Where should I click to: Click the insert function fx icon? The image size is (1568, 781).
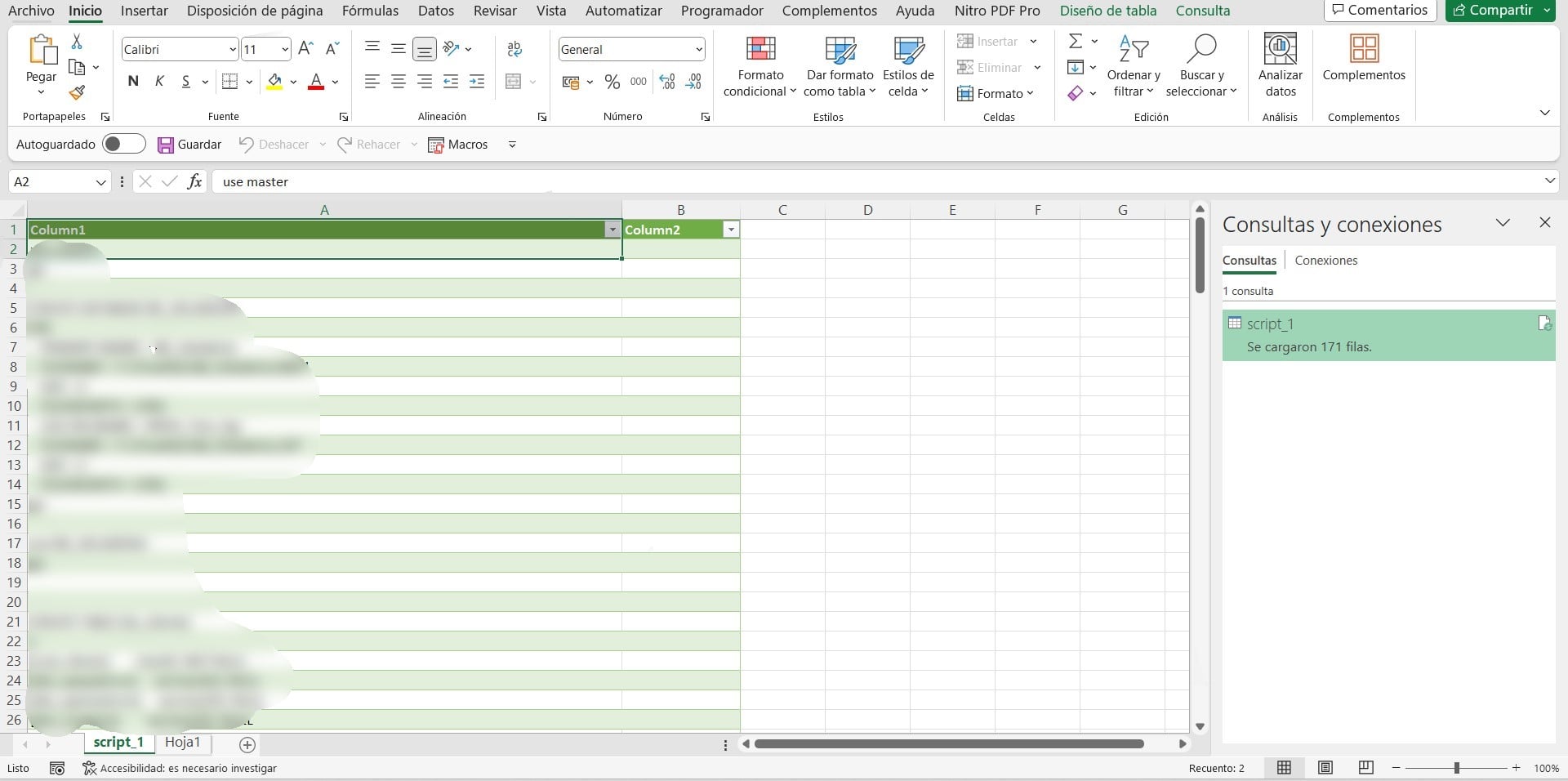(x=194, y=181)
